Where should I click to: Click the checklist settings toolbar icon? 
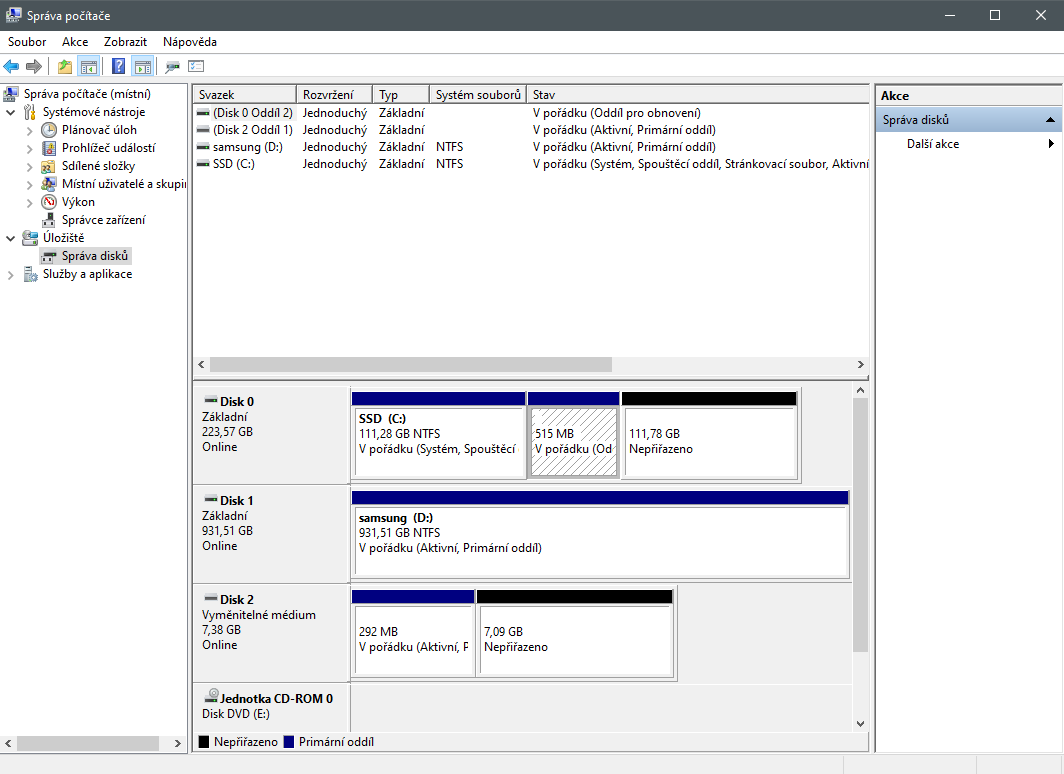[x=196, y=67]
